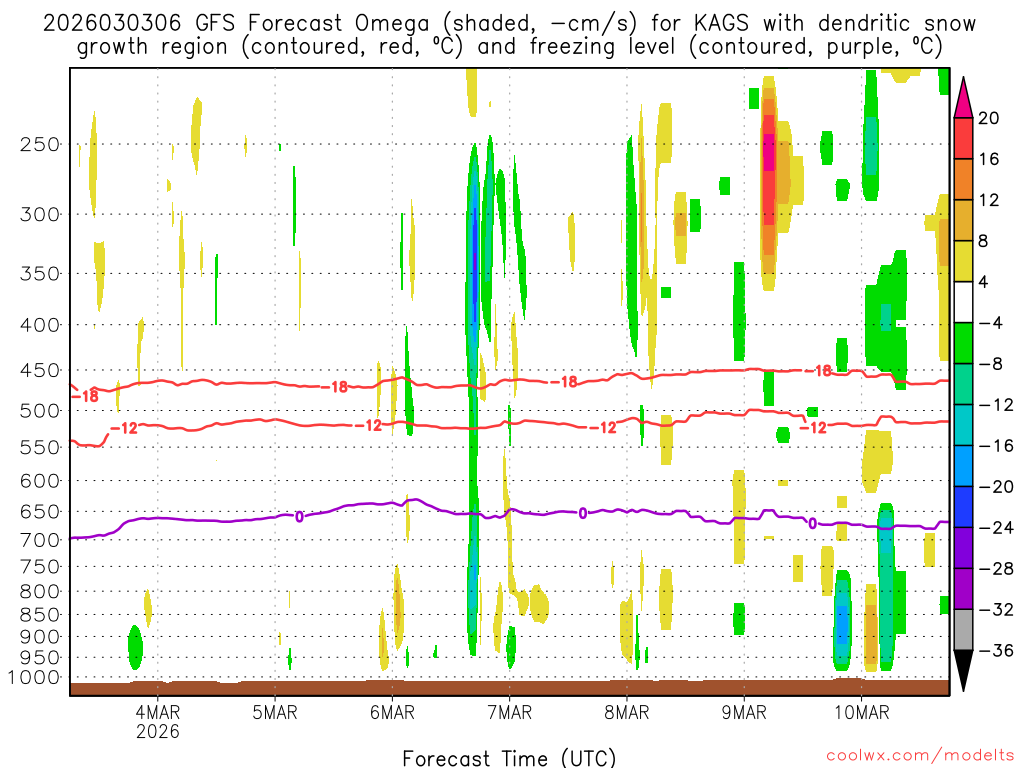Select the colorbar value -28 label

996,569
